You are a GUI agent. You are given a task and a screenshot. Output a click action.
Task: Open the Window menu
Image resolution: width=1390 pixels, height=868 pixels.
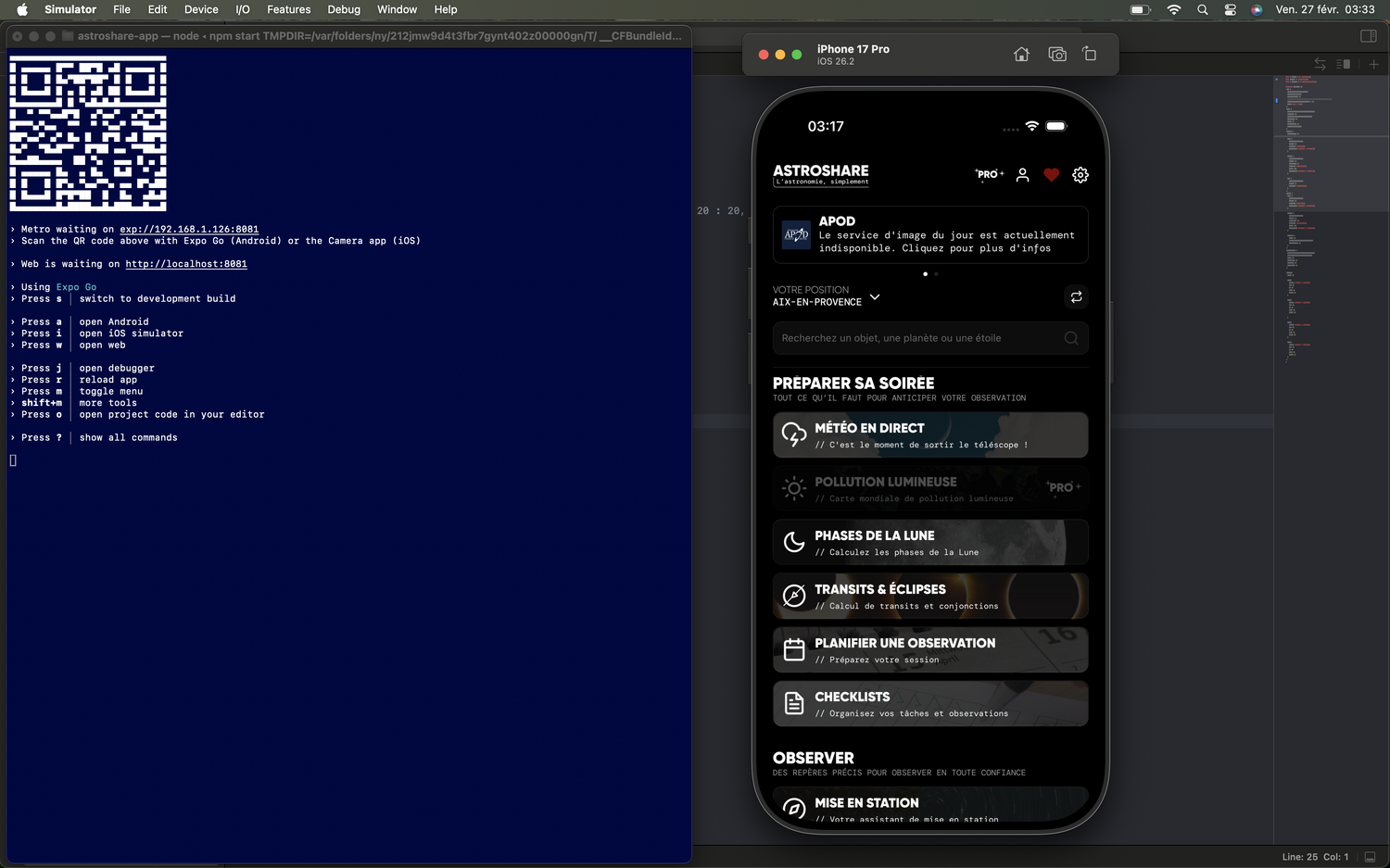click(397, 9)
